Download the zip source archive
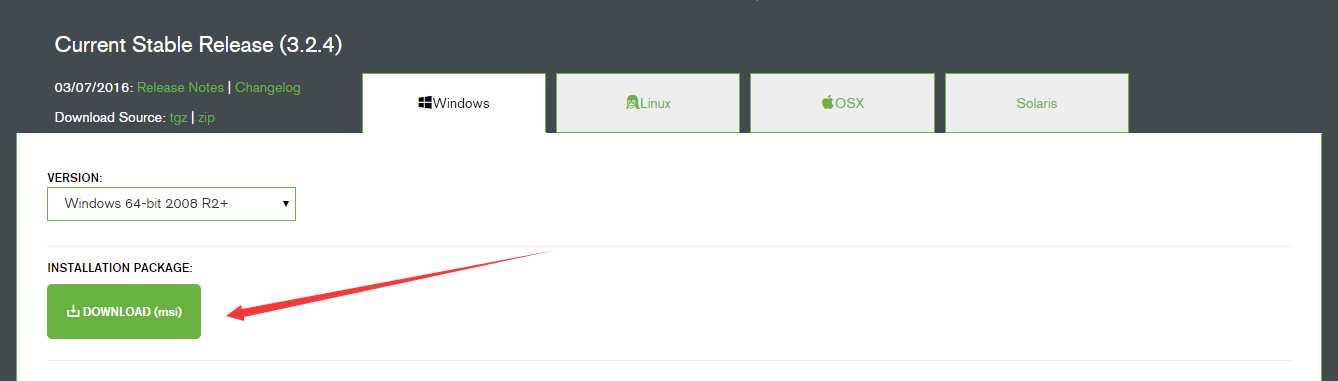The width and height of the screenshot is (1338, 381). click(205, 117)
